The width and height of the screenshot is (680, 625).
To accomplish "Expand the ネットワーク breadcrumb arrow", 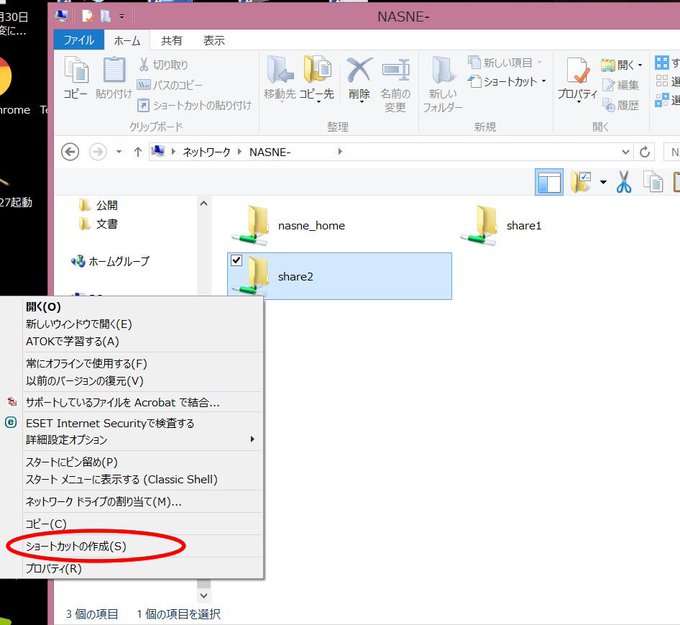I will (x=240, y=152).
